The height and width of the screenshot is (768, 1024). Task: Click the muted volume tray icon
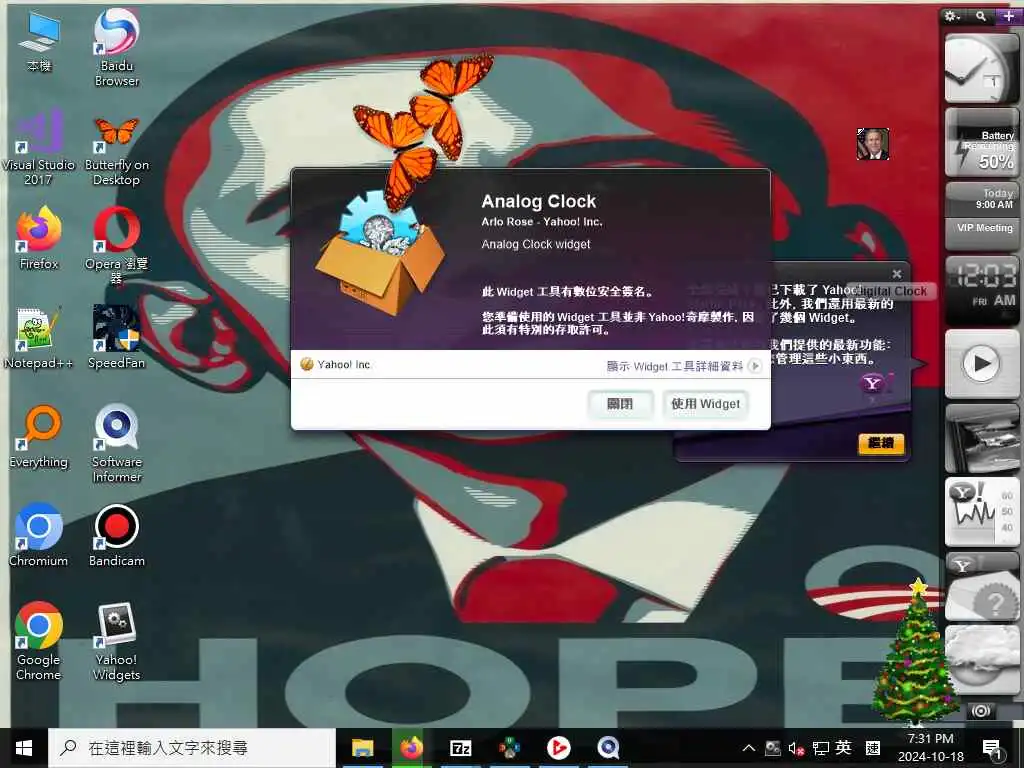(x=795, y=748)
